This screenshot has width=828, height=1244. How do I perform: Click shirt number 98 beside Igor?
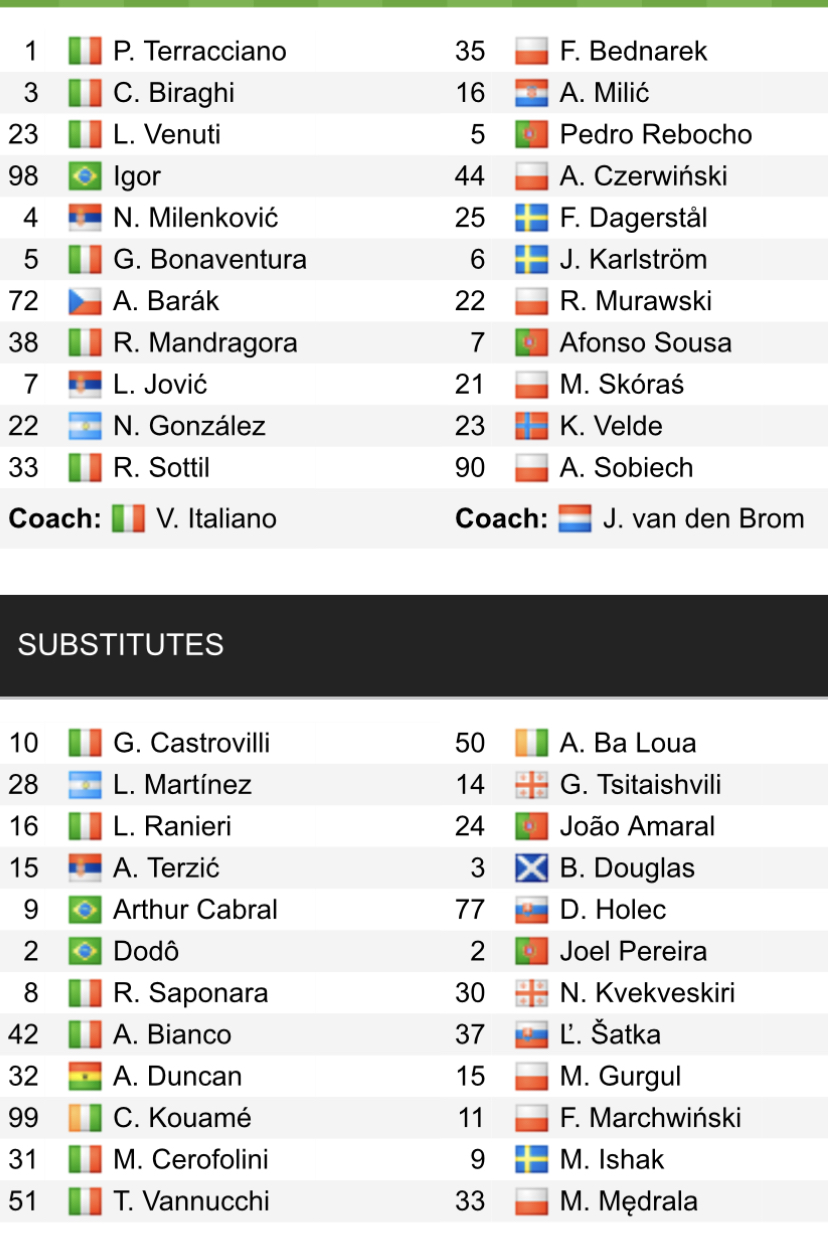(23, 177)
